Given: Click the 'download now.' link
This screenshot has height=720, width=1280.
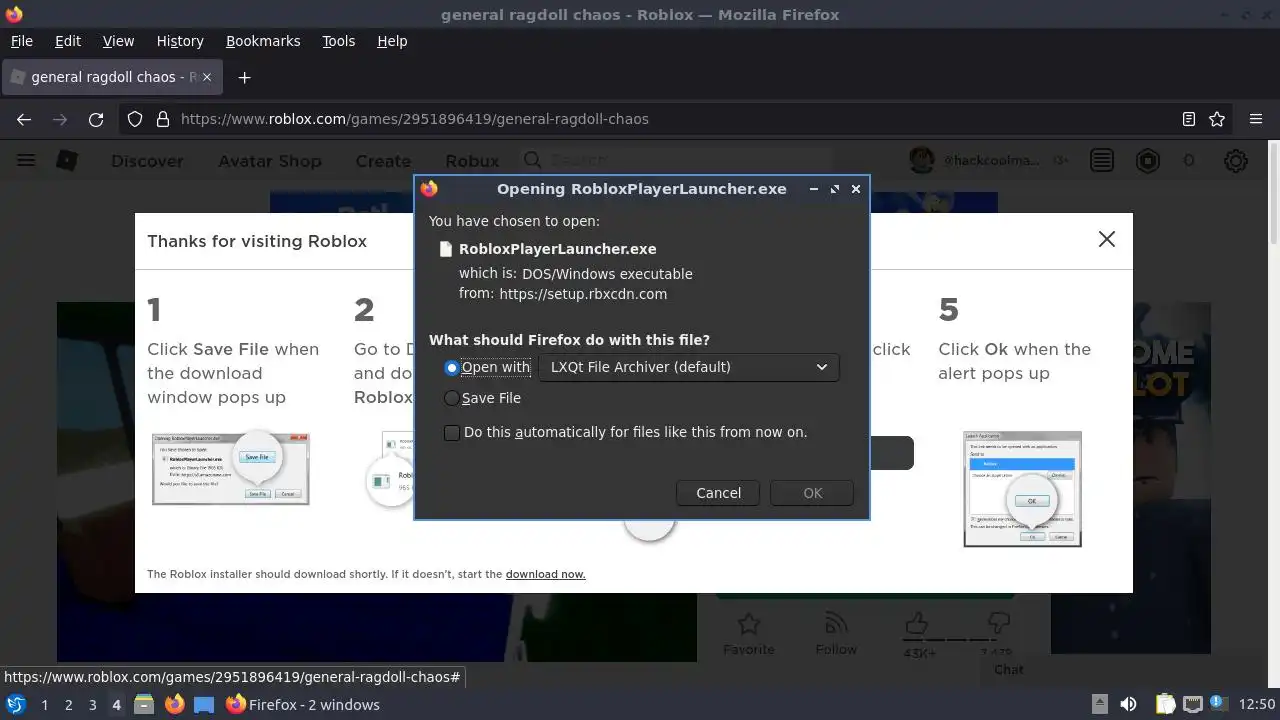Looking at the screenshot, I should tap(545, 574).
